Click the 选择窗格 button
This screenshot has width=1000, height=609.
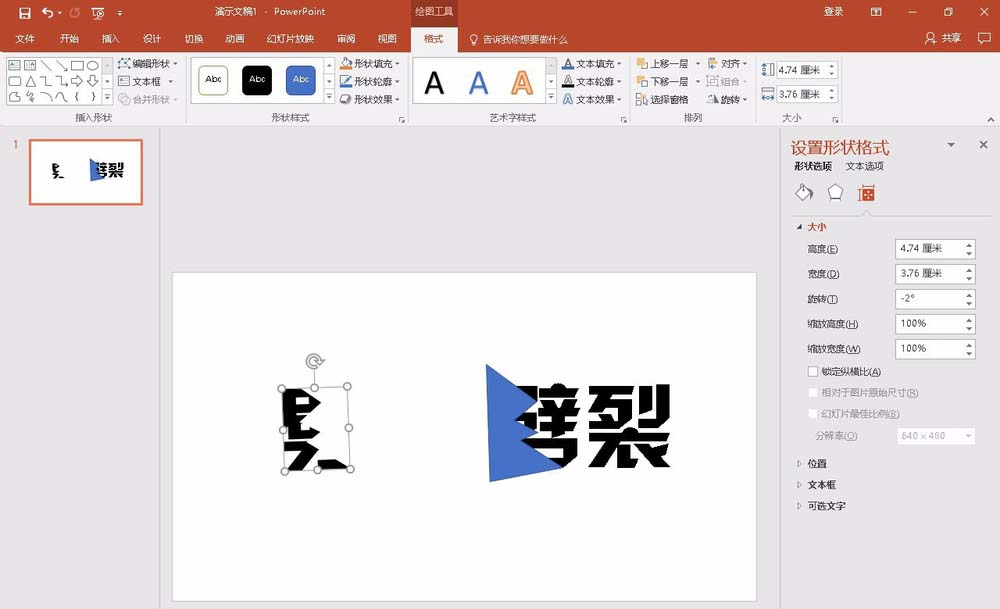pyautogui.click(x=662, y=99)
